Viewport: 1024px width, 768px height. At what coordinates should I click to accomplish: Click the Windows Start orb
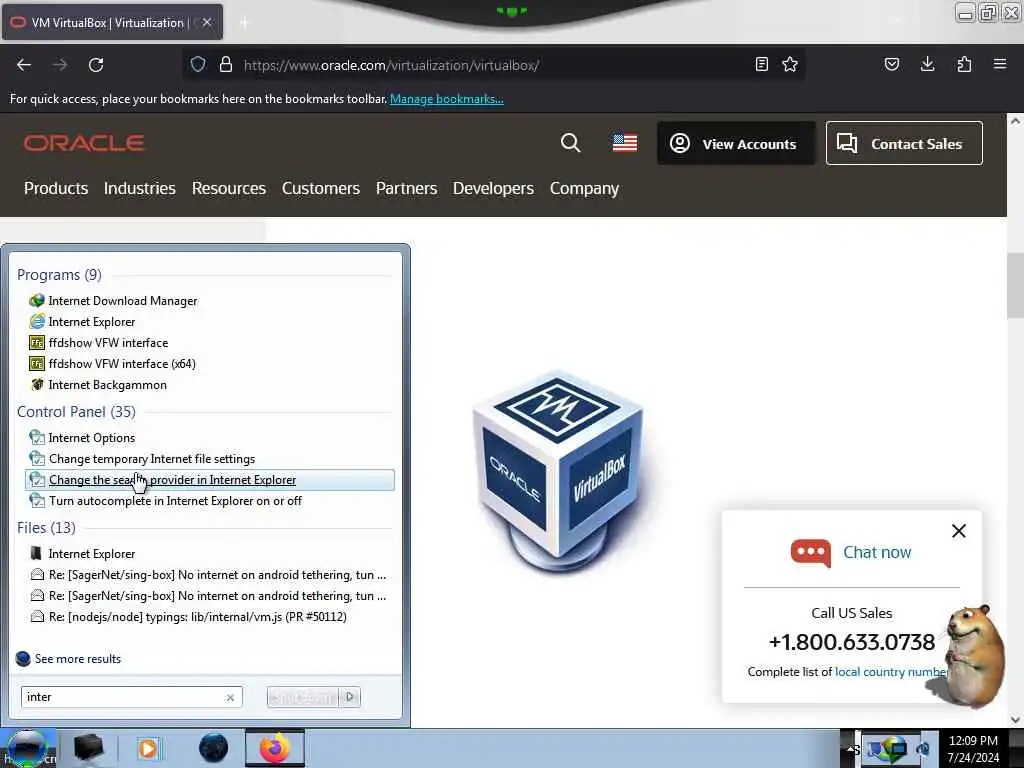[x=27, y=748]
